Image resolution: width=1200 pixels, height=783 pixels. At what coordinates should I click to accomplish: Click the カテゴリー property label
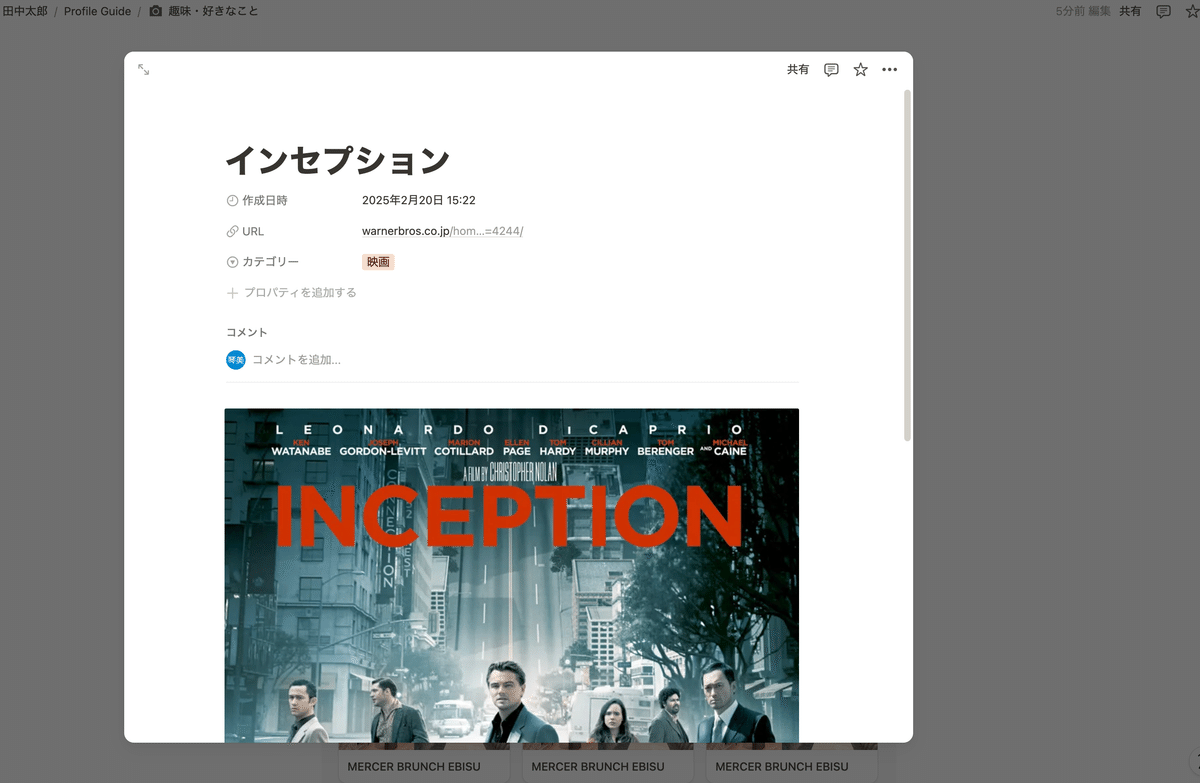point(270,262)
